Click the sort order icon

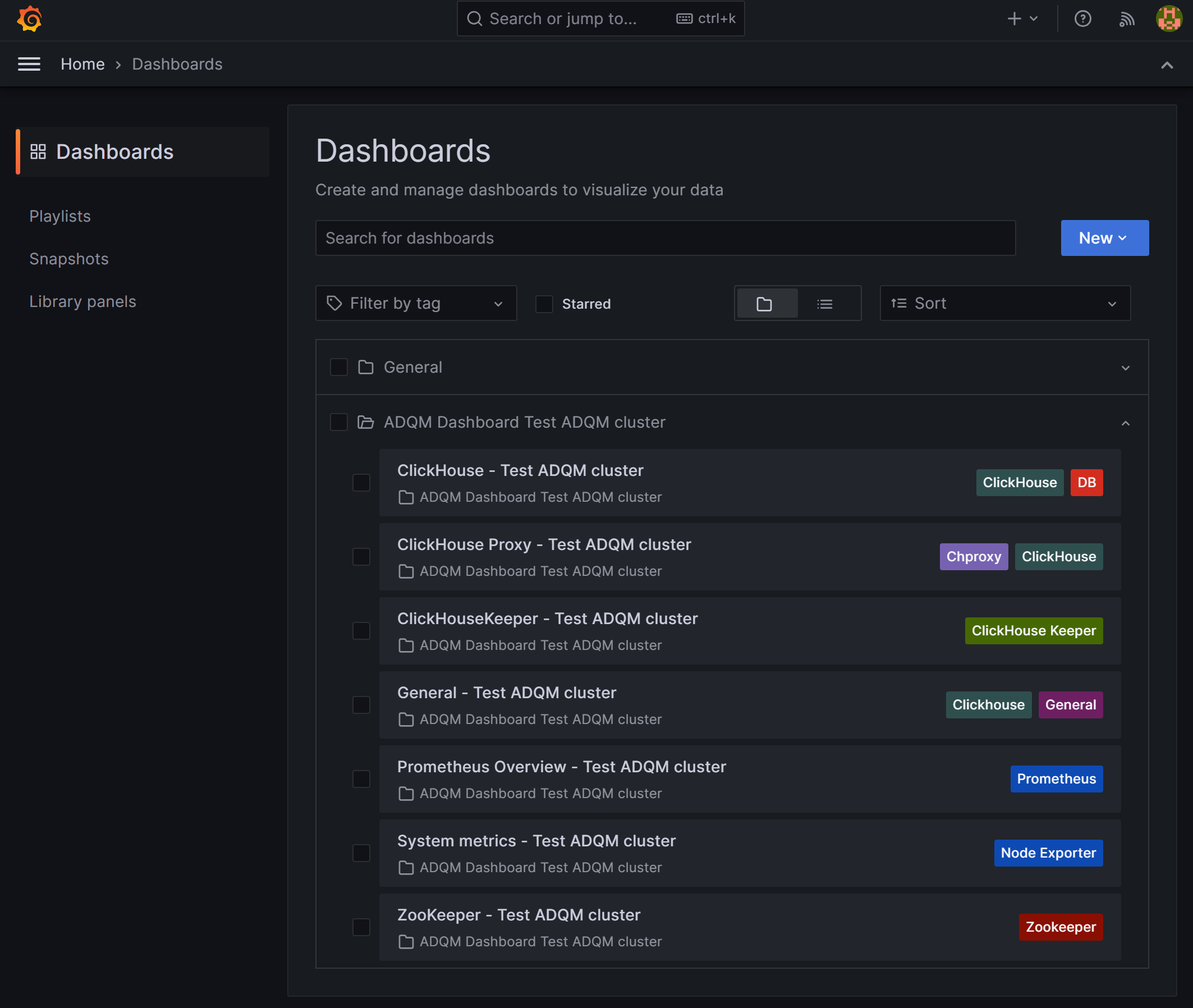pos(899,303)
